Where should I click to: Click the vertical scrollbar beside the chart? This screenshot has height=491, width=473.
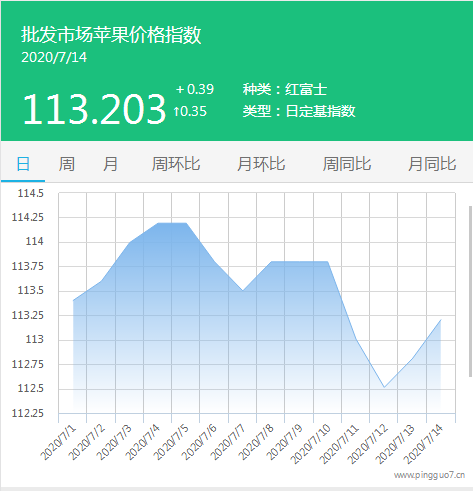click(x=470, y=291)
